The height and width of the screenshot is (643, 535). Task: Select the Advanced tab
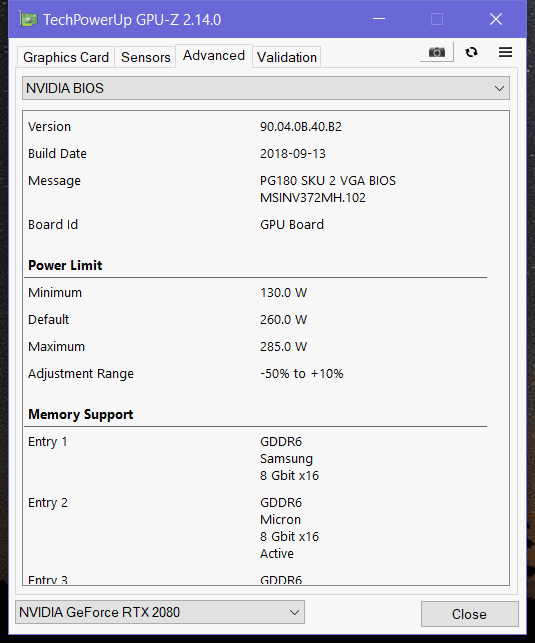214,55
